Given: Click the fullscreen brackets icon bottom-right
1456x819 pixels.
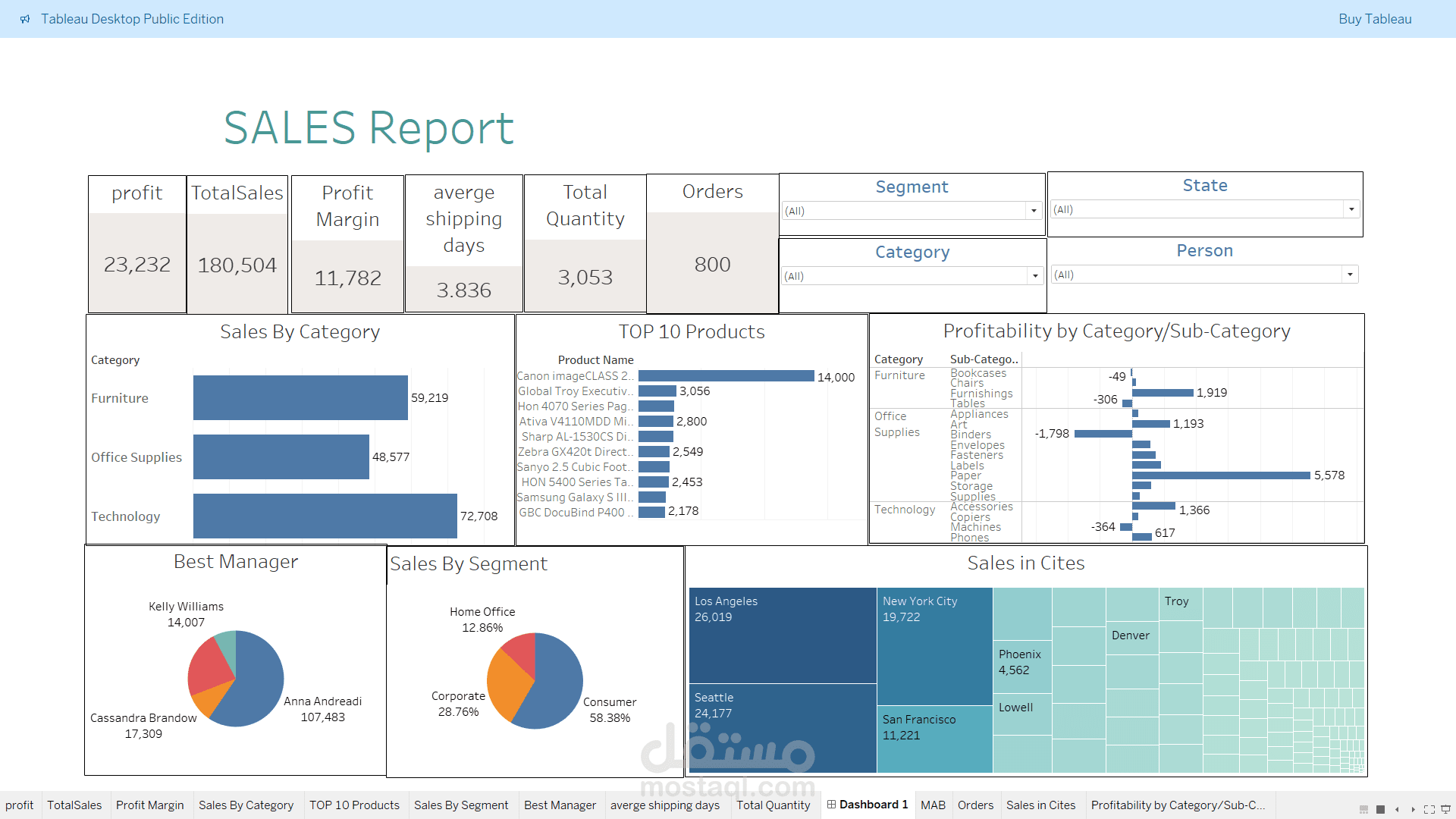Looking at the screenshot, I should pyautogui.click(x=1431, y=809).
